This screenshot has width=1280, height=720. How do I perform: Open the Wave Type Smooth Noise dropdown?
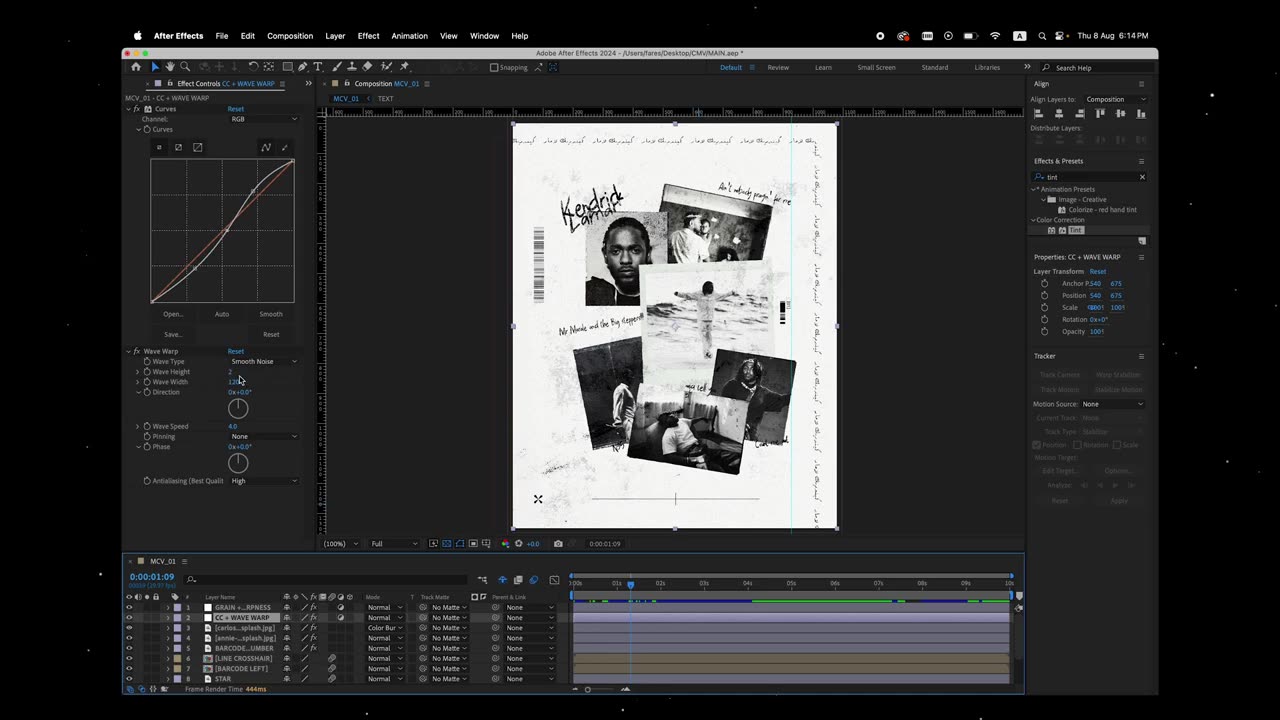[263, 361]
